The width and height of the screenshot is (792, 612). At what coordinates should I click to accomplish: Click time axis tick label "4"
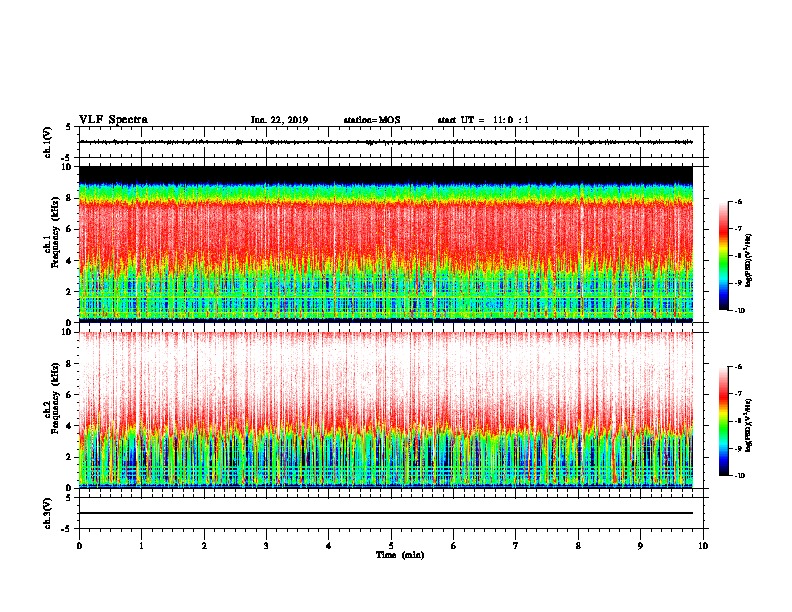click(329, 546)
